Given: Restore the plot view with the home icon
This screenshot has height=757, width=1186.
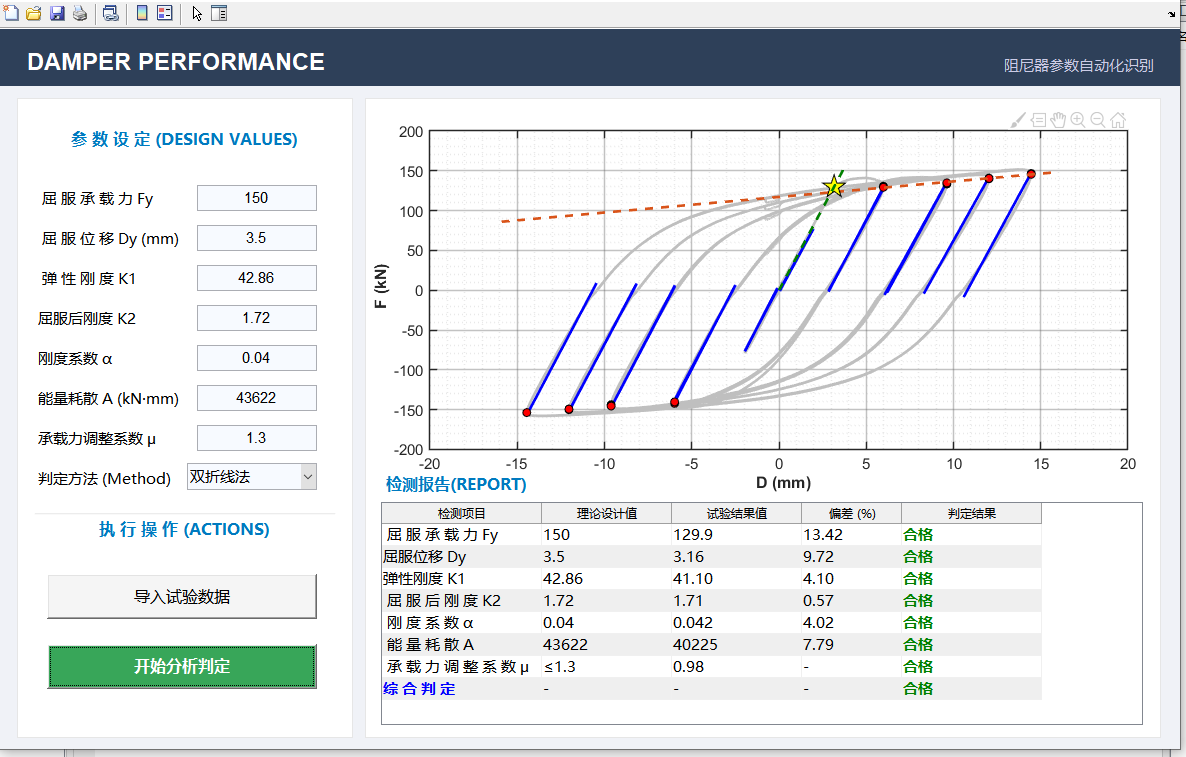Looking at the screenshot, I should click(1118, 120).
